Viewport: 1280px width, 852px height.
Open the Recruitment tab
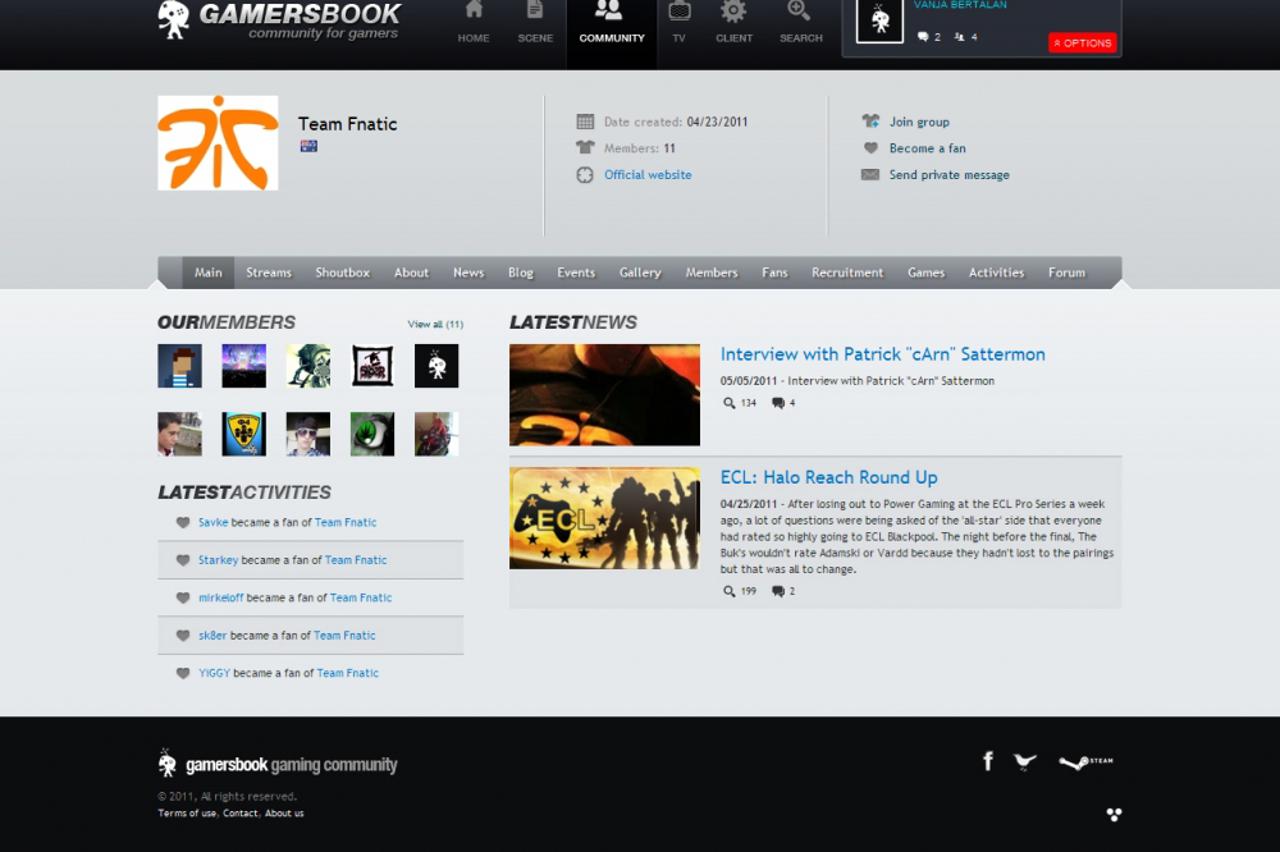pyautogui.click(x=847, y=273)
